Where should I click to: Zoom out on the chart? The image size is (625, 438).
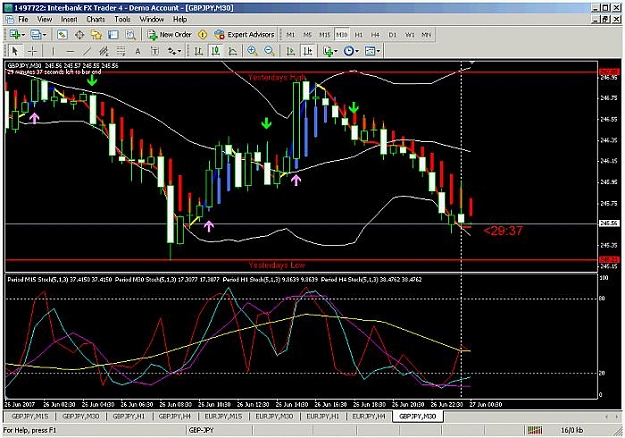point(269,51)
